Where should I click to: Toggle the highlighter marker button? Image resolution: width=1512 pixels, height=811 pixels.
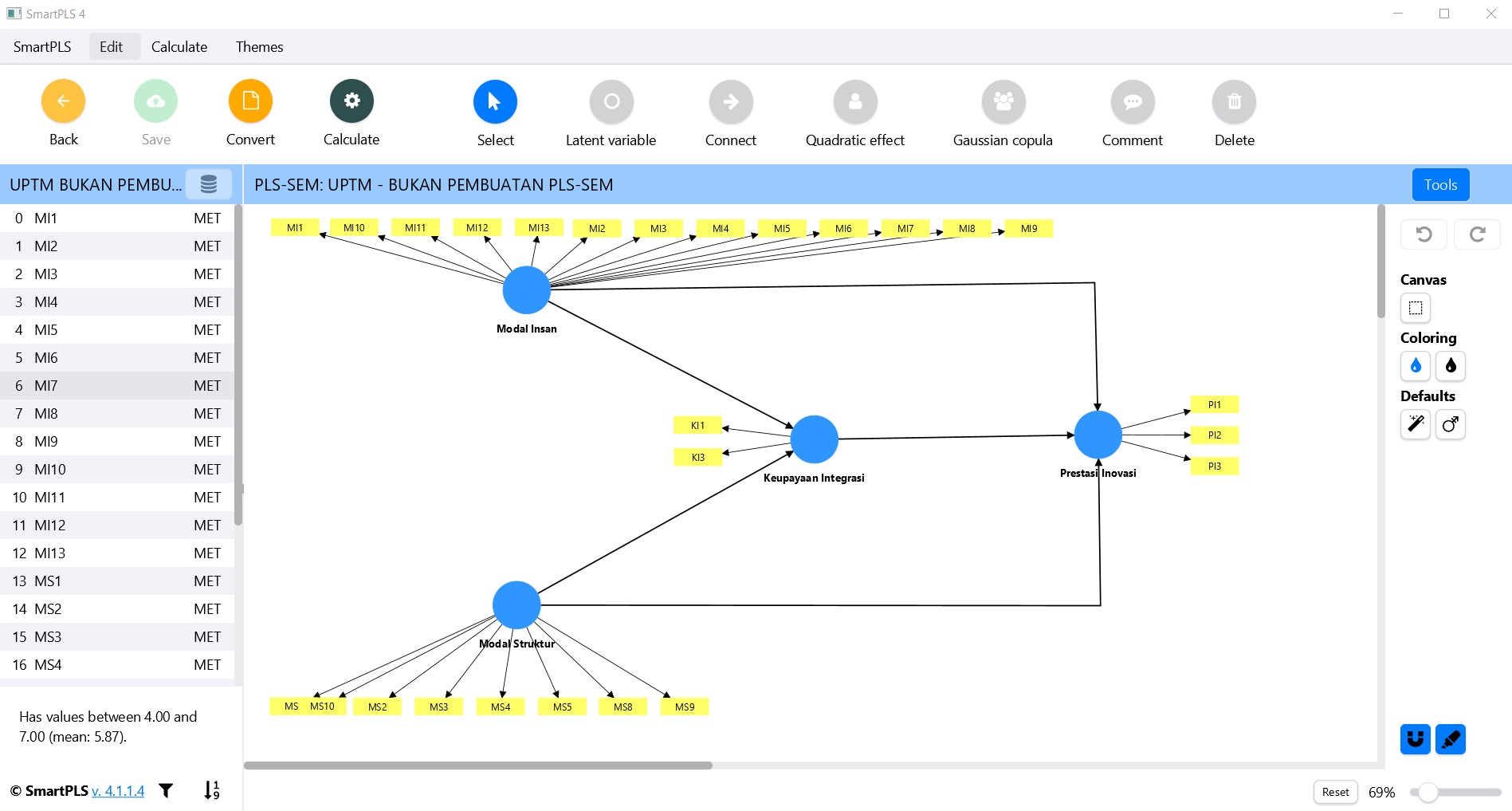[x=1451, y=739]
